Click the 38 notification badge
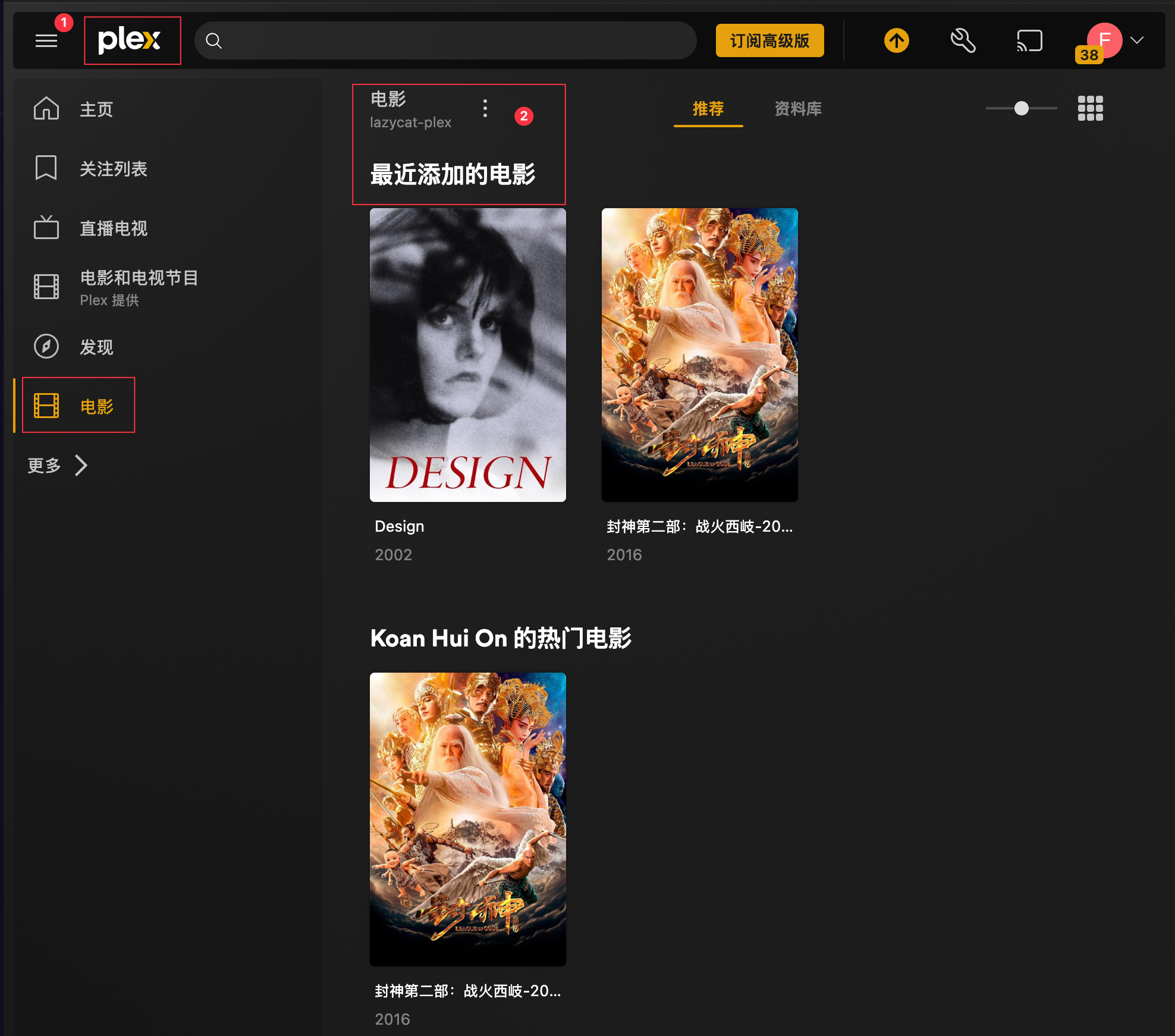 1089,55
